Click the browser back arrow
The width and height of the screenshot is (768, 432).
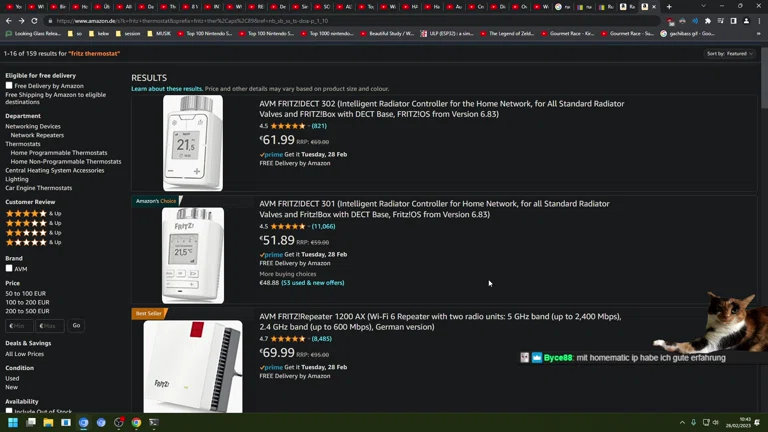[x=9, y=20]
